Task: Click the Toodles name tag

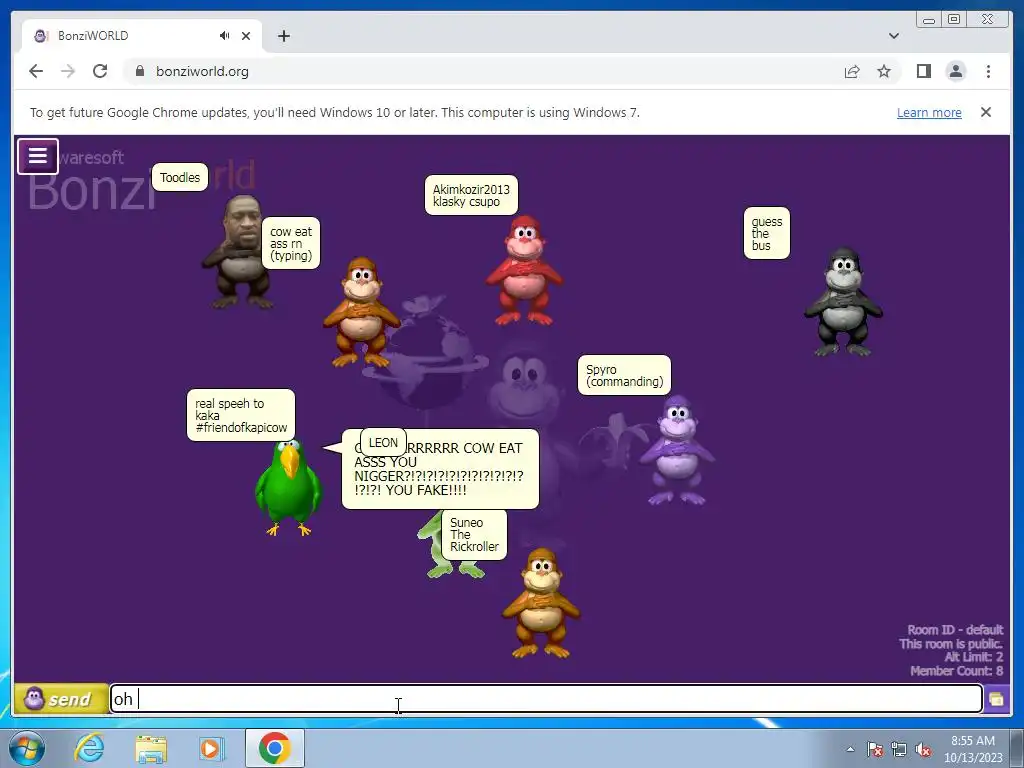Action: pos(180,177)
